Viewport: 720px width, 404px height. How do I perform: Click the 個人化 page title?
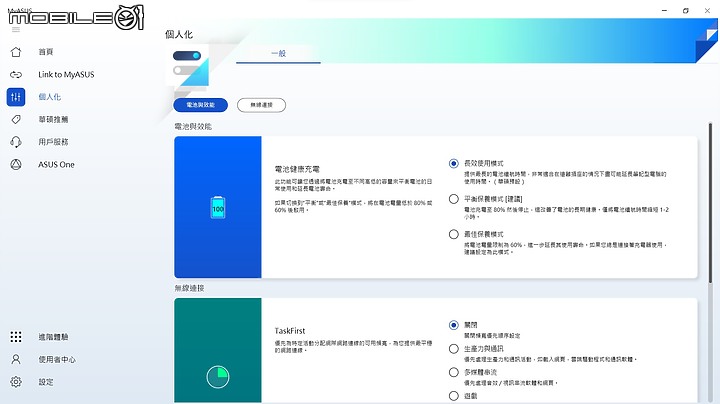point(179,34)
